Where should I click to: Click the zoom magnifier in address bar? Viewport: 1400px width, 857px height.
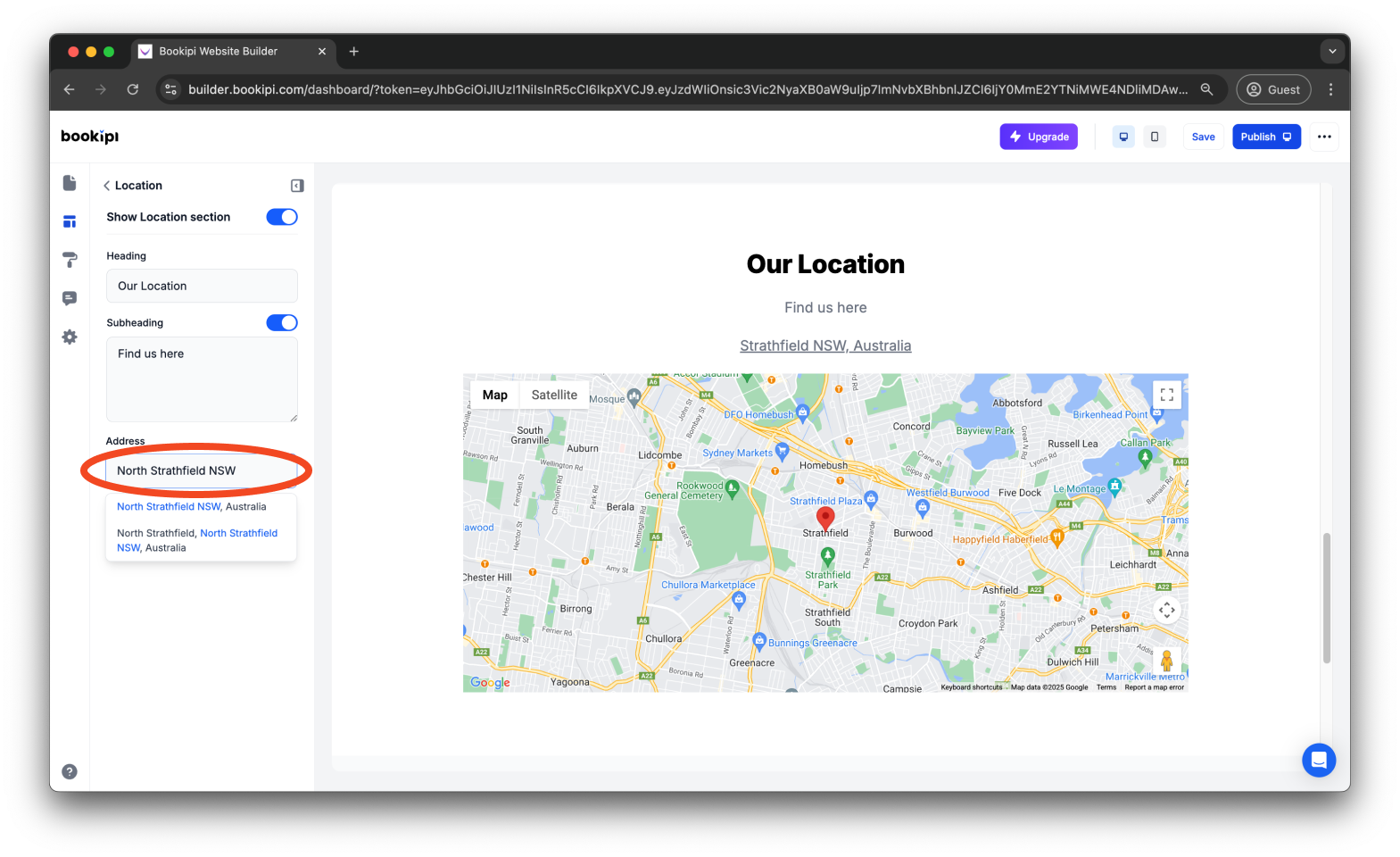click(x=1206, y=89)
